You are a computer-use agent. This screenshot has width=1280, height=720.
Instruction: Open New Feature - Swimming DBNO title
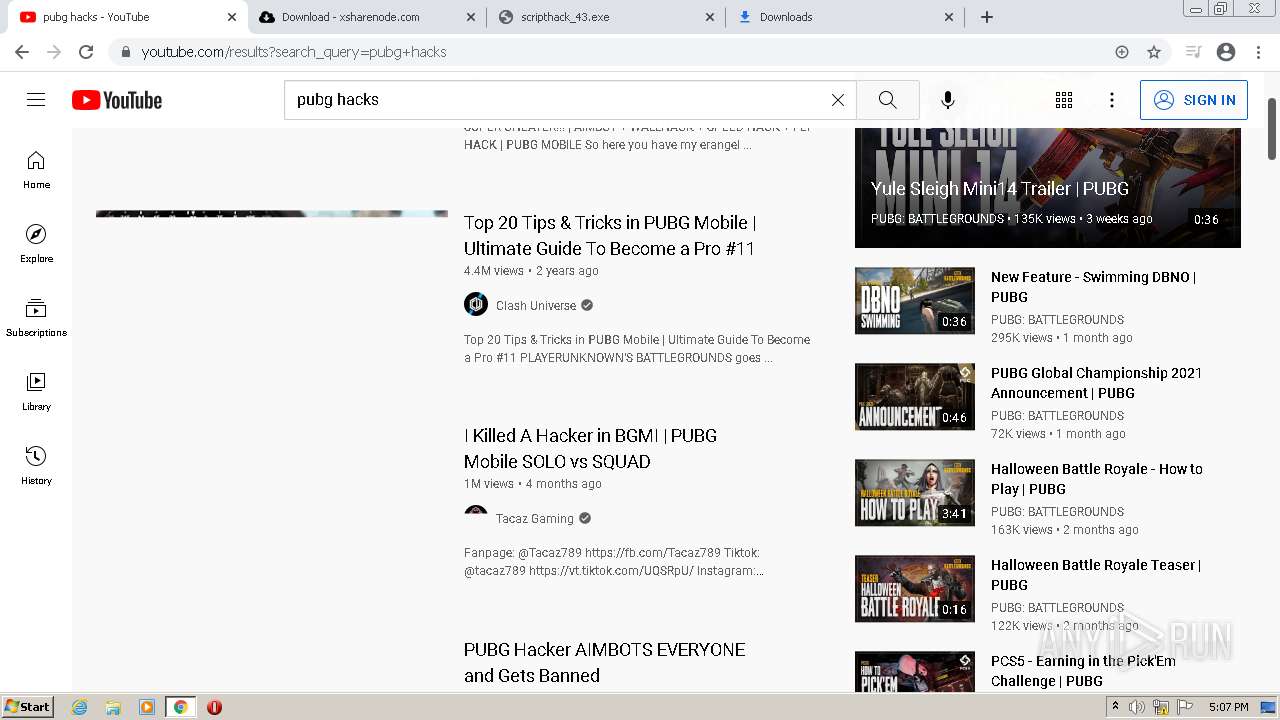(x=1093, y=287)
